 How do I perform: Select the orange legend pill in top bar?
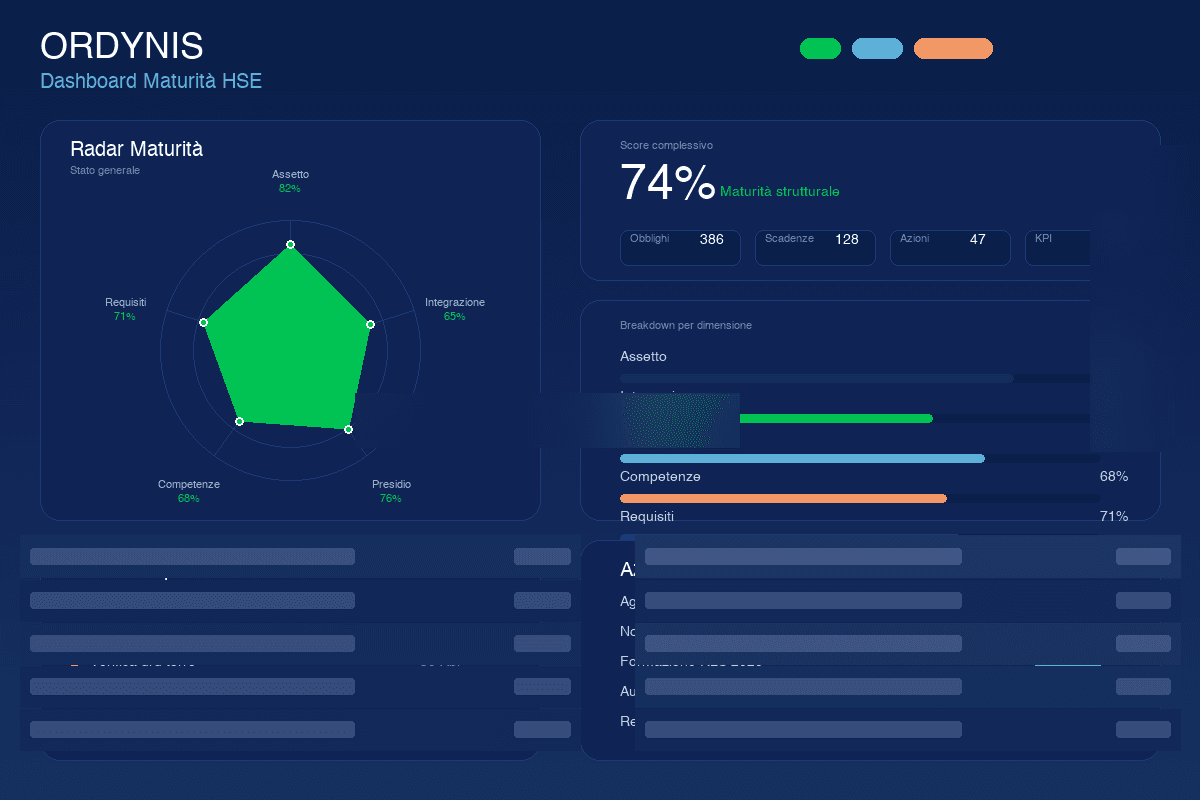(x=953, y=48)
